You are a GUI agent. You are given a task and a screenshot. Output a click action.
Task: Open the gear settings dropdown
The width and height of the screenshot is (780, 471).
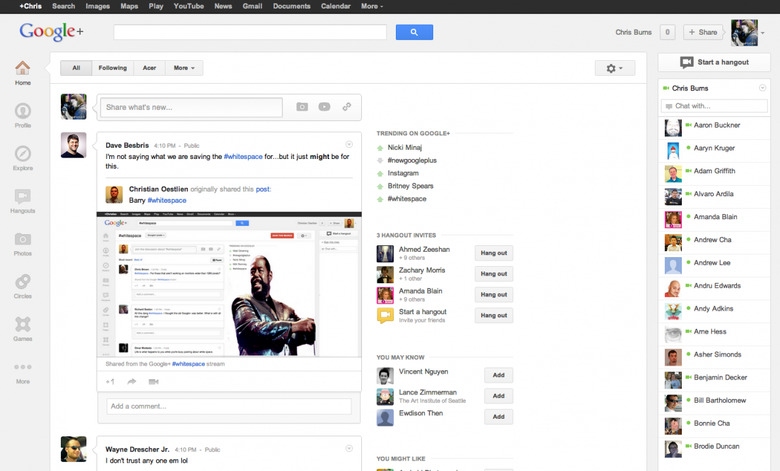[615, 68]
